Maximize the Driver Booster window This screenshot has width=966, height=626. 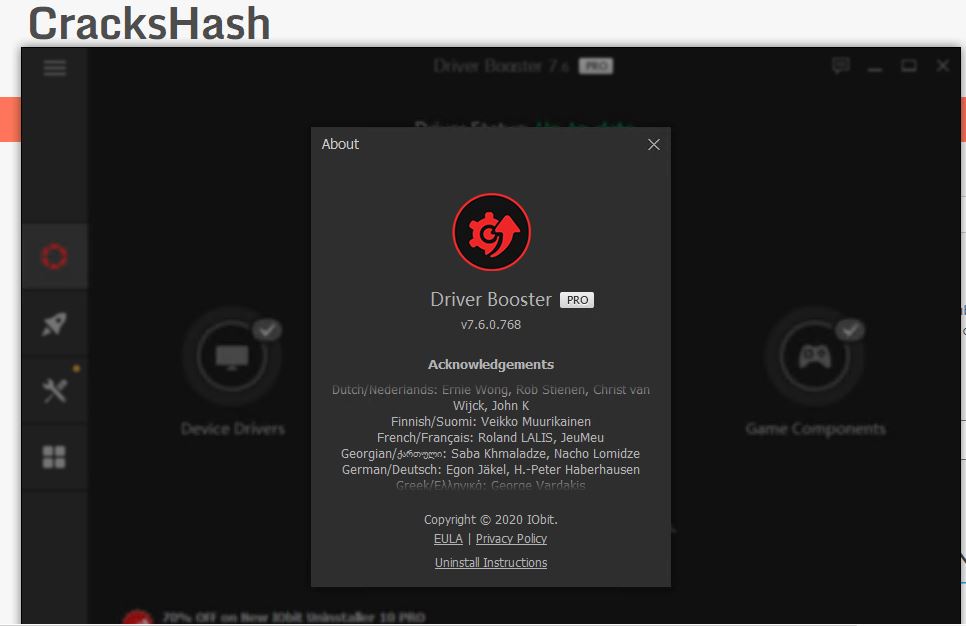coord(909,65)
